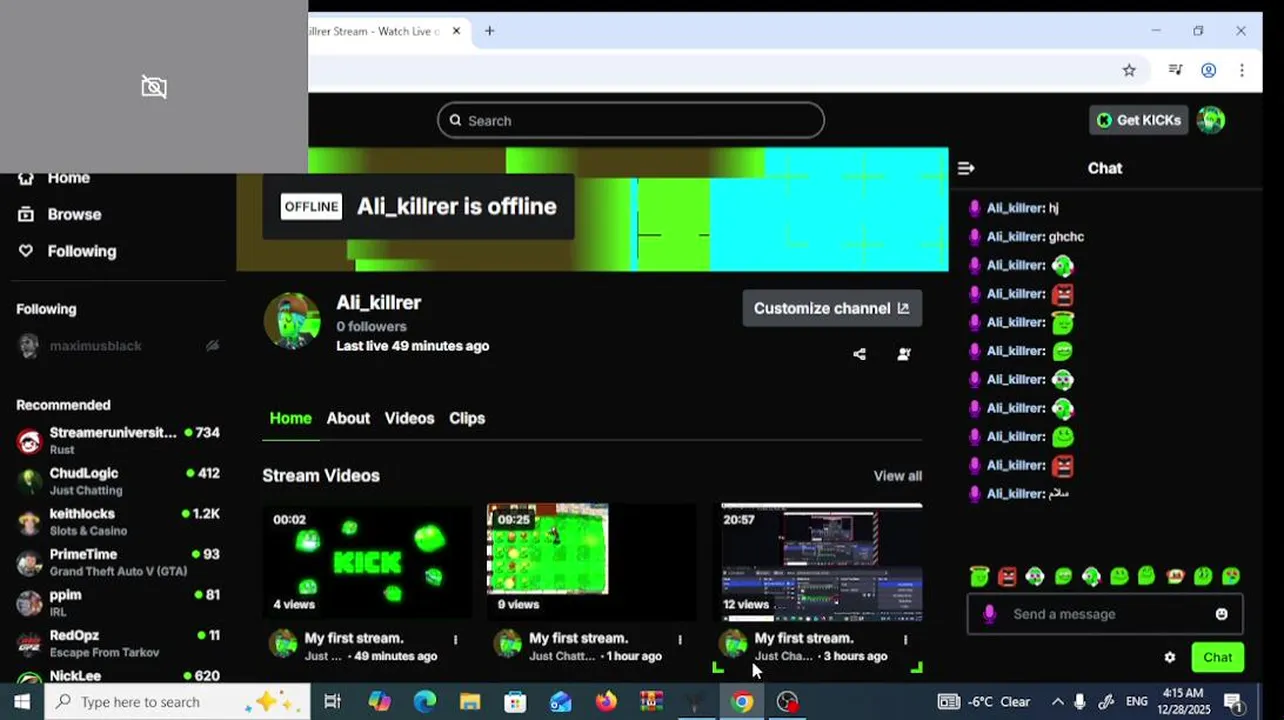Show hidden system tray icons
This screenshot has width=1284, height=720.
pyautogui.click(x=1057, y=702)
